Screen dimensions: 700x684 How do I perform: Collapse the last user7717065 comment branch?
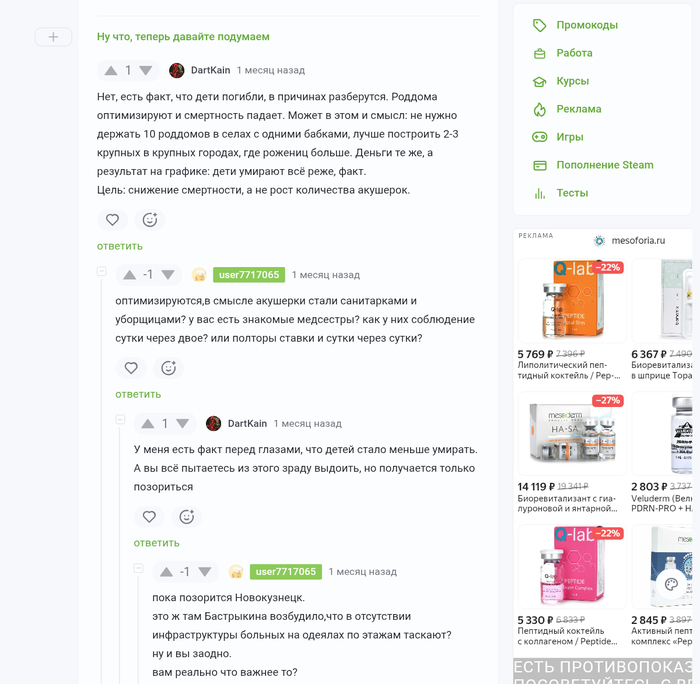click(138, 568)
